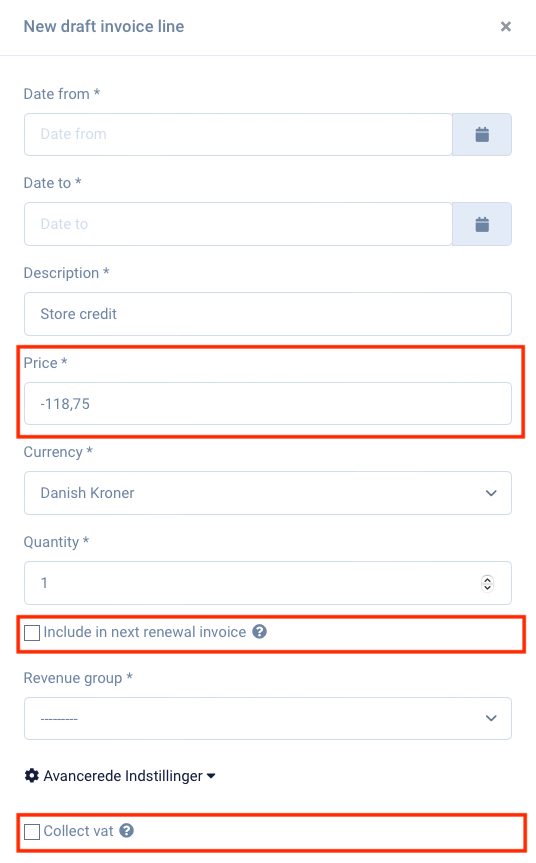Click help icon next to Collect vat
The width and height of the screenshot is (536, 863).
pos(127,831)
